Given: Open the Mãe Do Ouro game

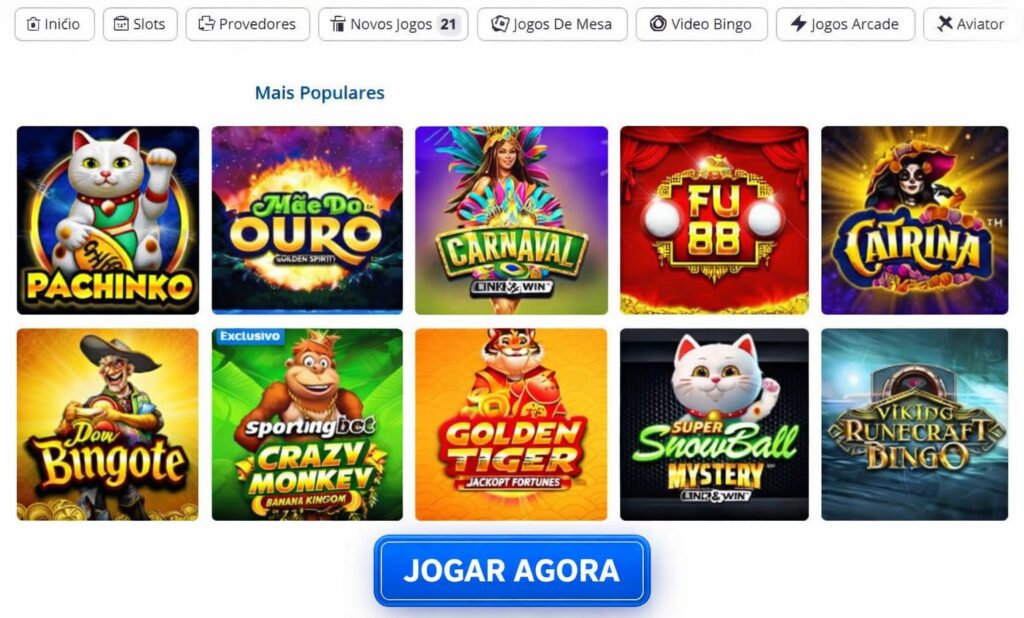Looking at the screenshot, I should [x=307, y=220].
